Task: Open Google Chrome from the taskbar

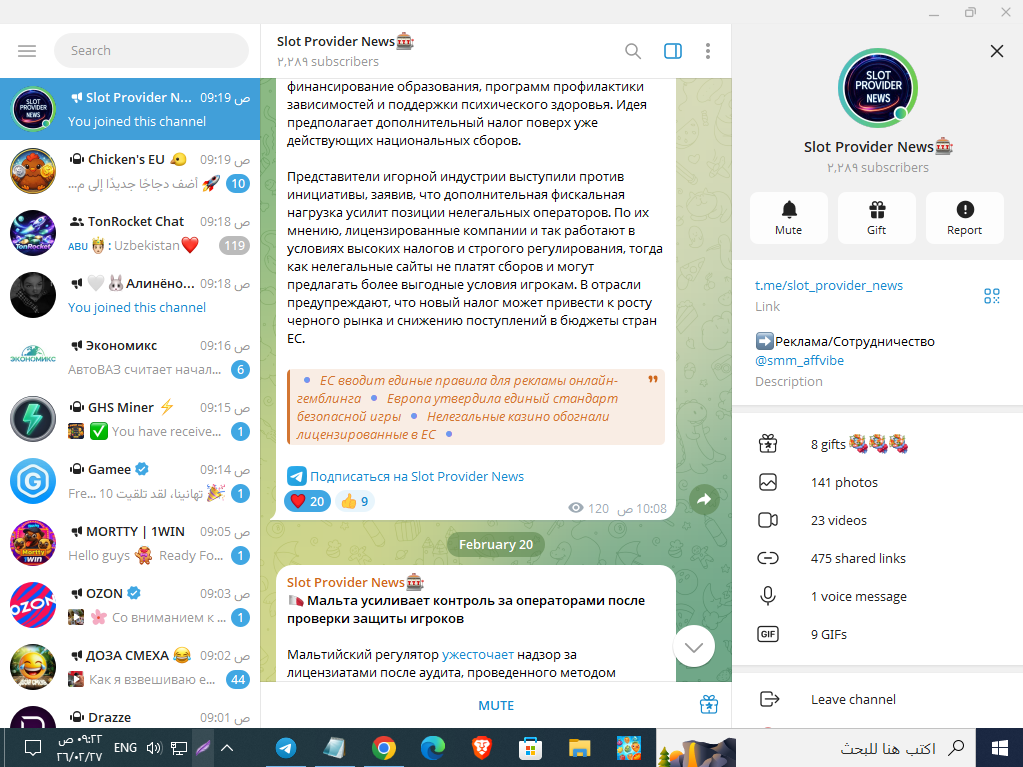Action: click(x=384, y=747)
